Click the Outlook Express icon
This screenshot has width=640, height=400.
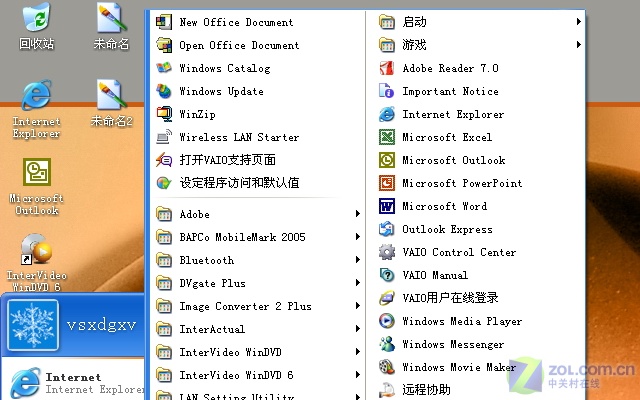pyautogui.click(x=387, y=229)
